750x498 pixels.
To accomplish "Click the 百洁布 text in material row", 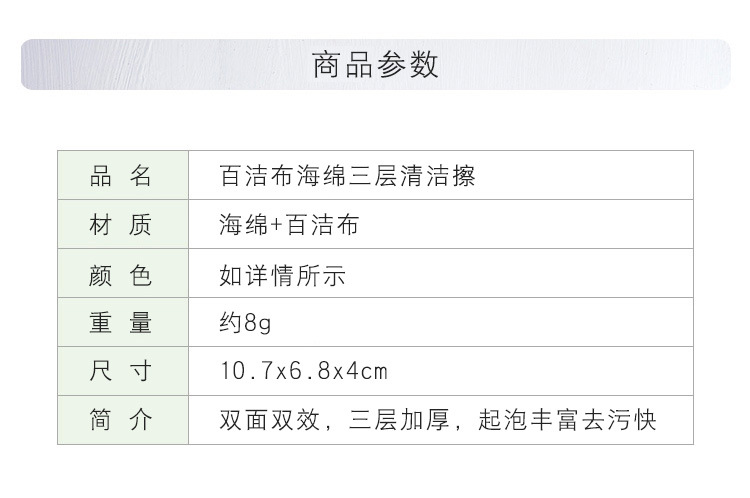I will (x=322, y=226).
